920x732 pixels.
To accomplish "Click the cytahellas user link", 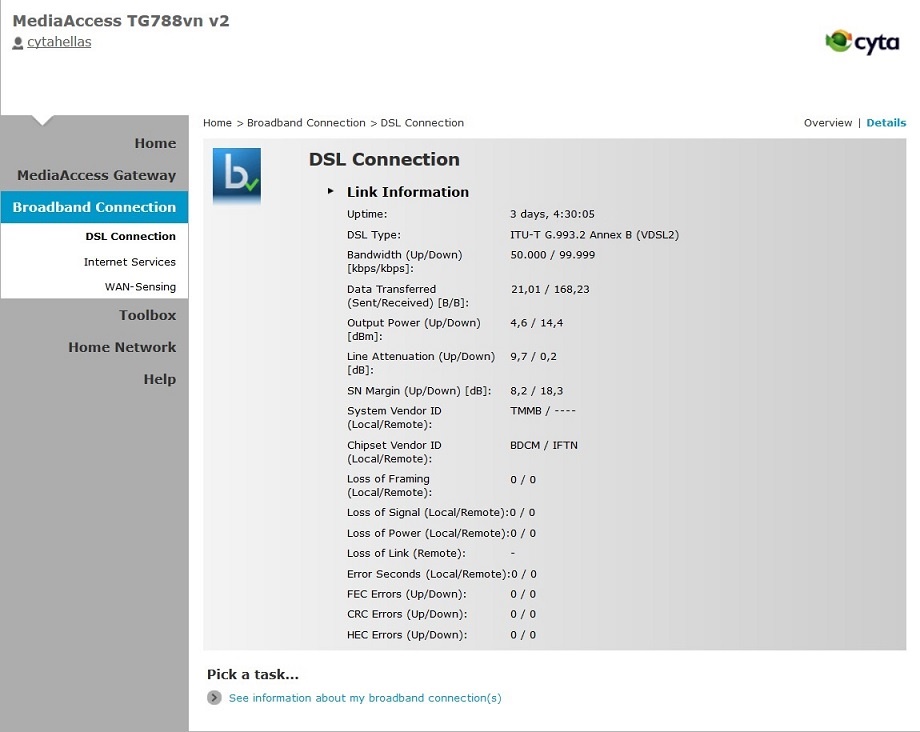I will (59, 42).
